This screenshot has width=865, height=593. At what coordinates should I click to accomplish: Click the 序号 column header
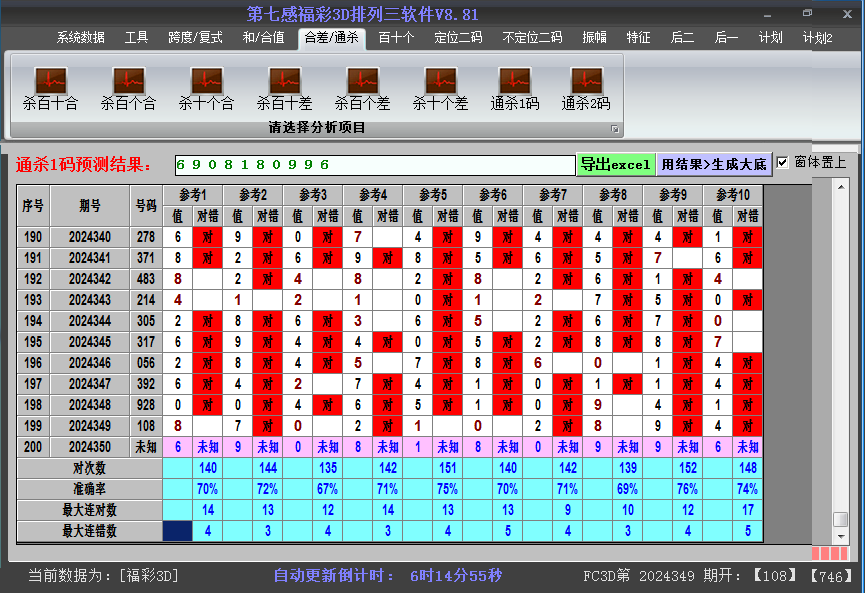pos(33,206)
